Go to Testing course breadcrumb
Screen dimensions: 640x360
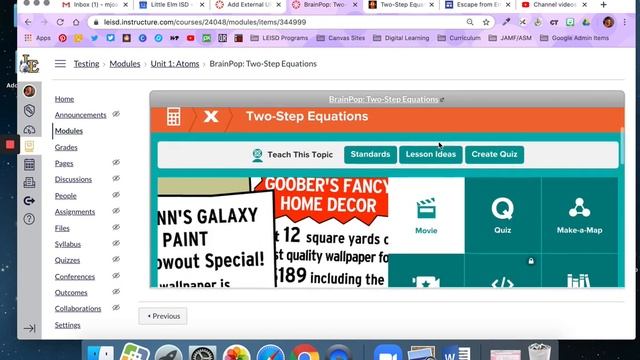(x=87, y=64)
